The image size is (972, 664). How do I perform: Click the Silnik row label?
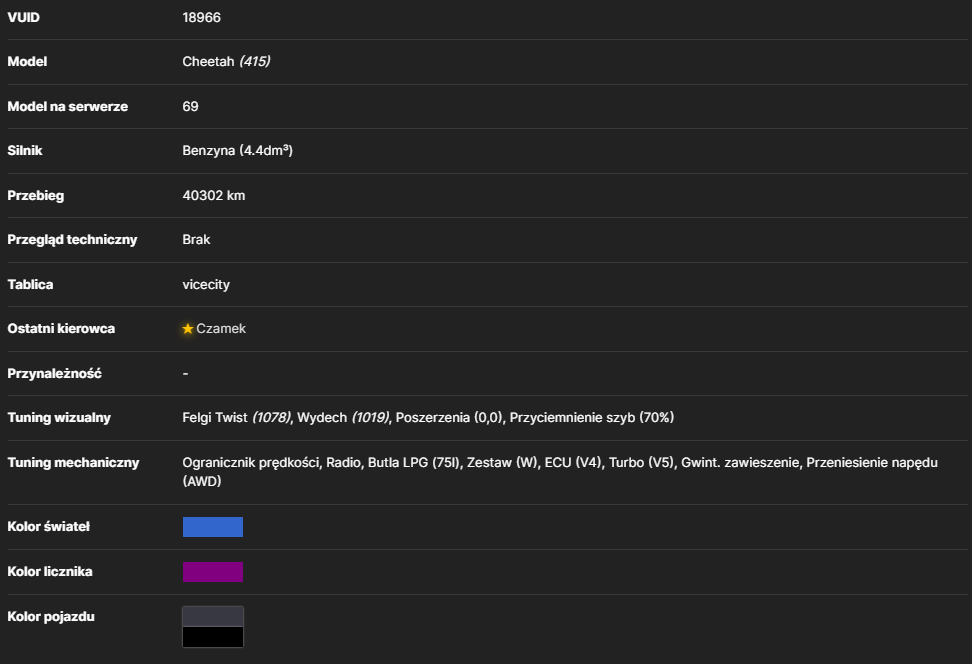click(25, 151)
